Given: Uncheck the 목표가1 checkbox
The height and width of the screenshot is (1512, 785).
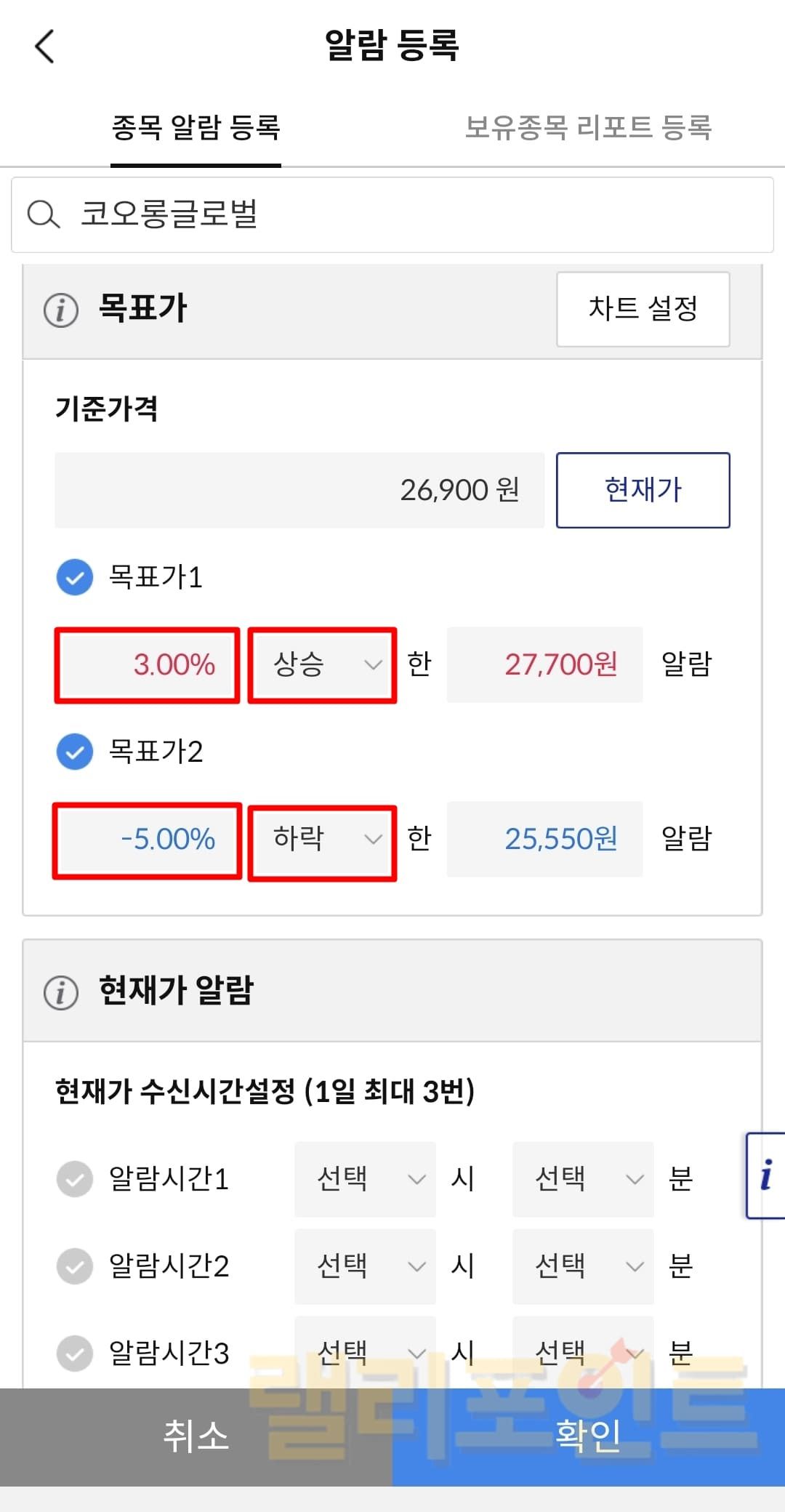Looking at the screenshot, I should click(x=75, y=578).
